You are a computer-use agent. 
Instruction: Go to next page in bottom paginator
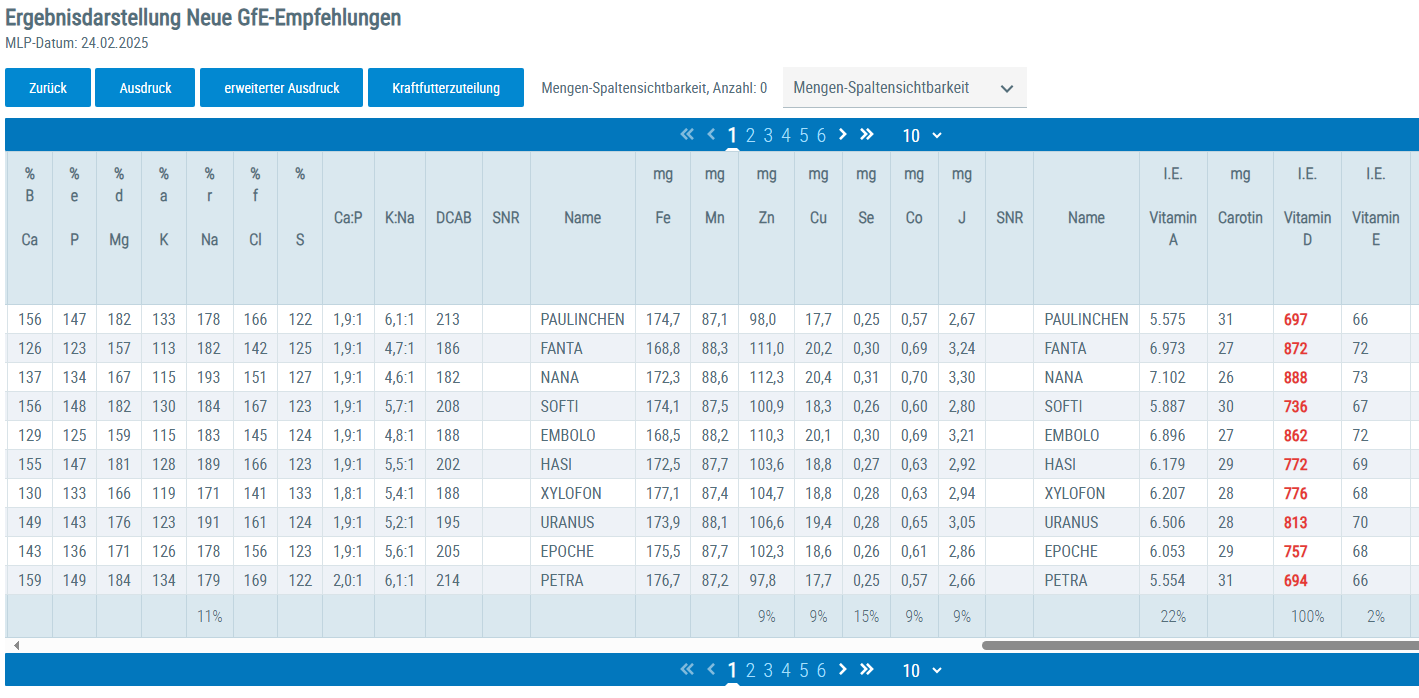tap(843, 670)
